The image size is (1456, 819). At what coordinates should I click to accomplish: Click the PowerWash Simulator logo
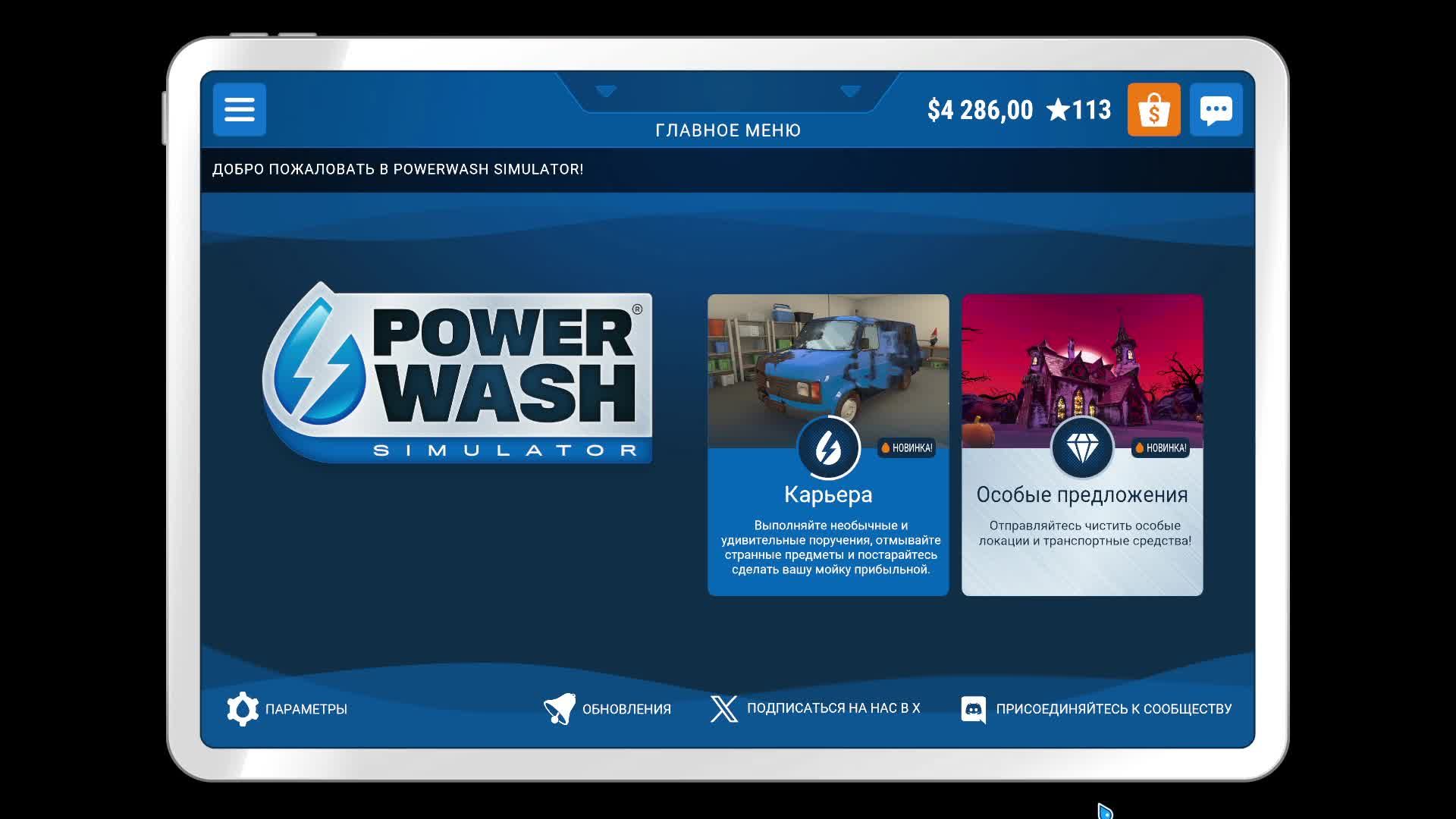(457, 372)
